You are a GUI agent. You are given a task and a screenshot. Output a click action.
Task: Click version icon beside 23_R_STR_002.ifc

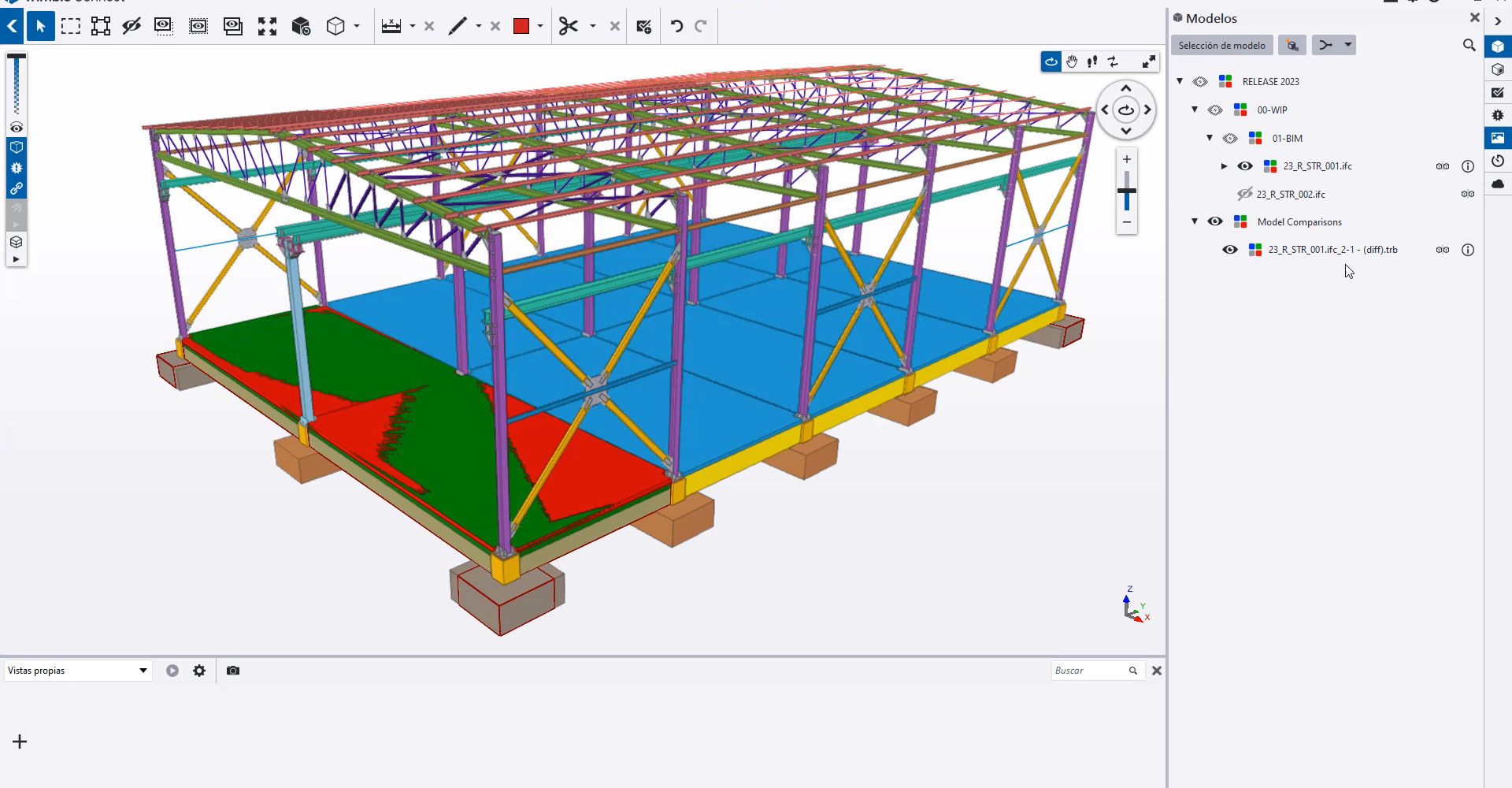coord(1468,194)
